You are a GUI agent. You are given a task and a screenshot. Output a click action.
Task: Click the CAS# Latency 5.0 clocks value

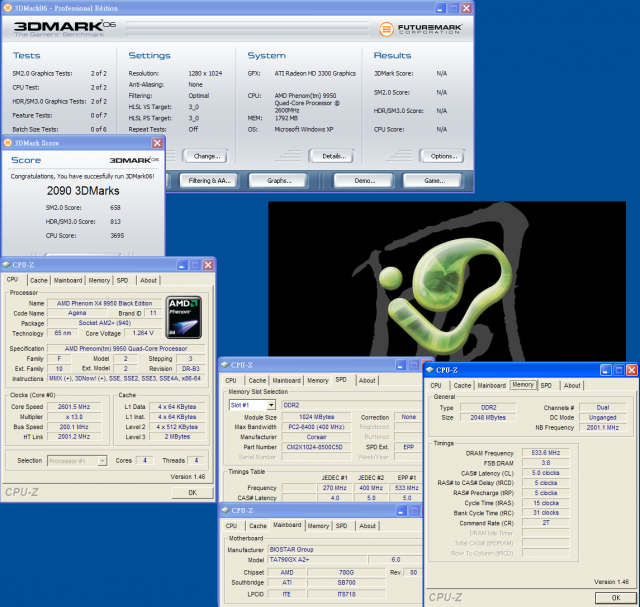pyautogui.click(x=546, y=473)
